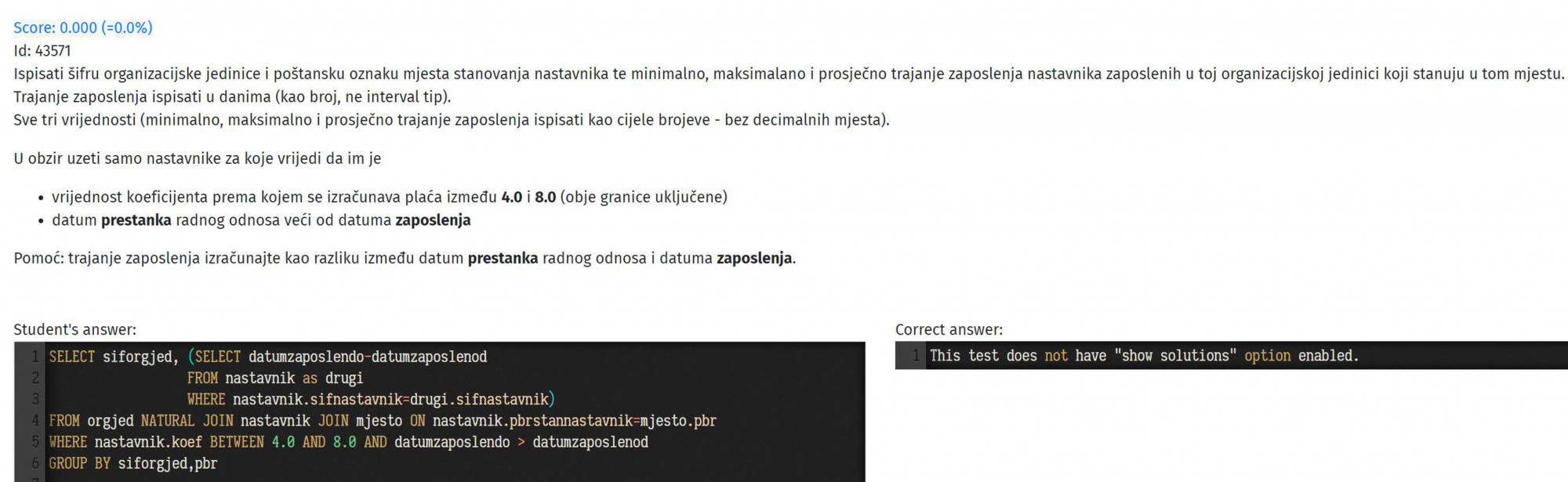Place cursor on BETWEEN keyword in WHERE clause
This screenshot has width=1568, height=482.
[237, 442]
